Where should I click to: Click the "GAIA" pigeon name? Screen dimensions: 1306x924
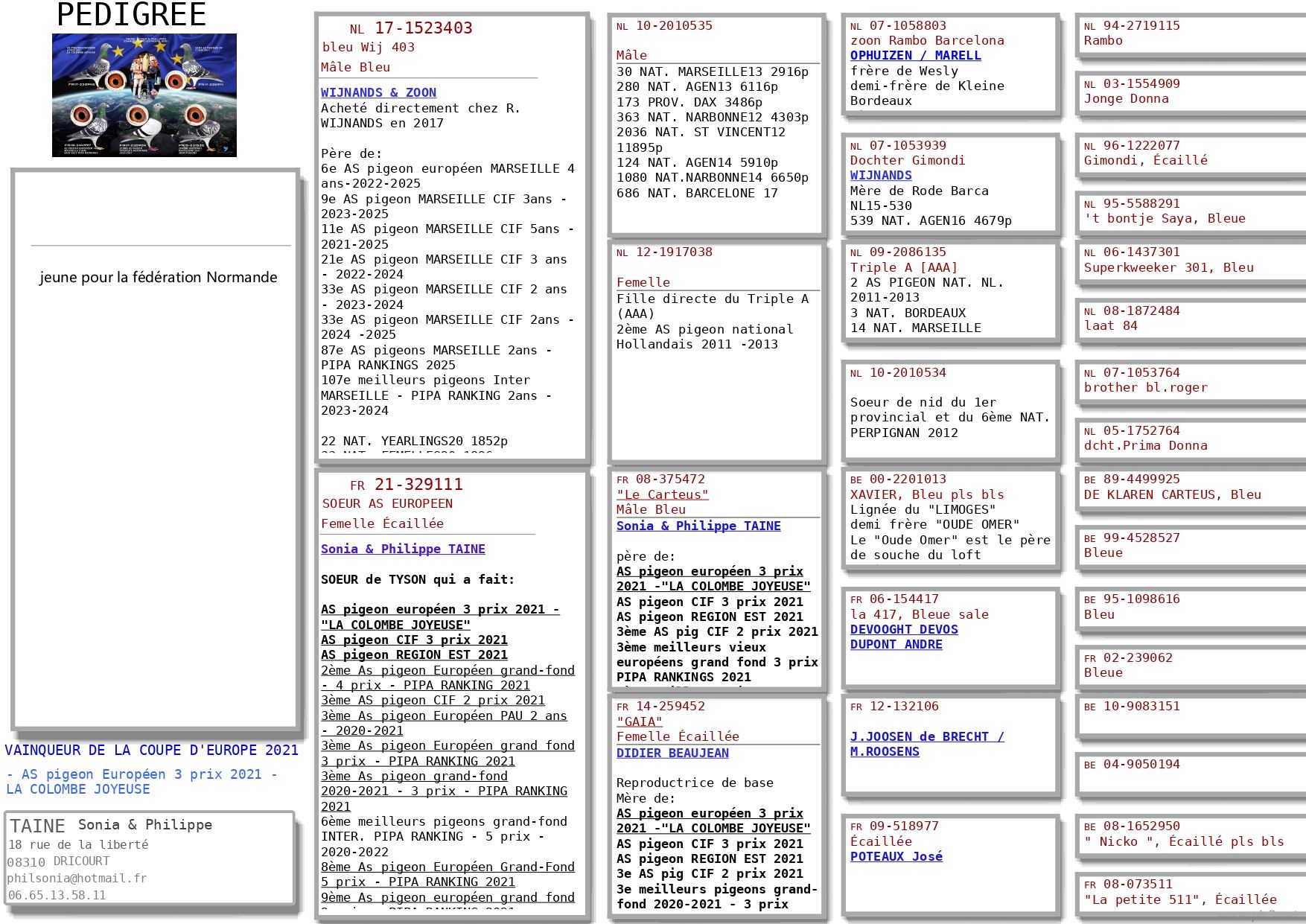click(639, 721)
